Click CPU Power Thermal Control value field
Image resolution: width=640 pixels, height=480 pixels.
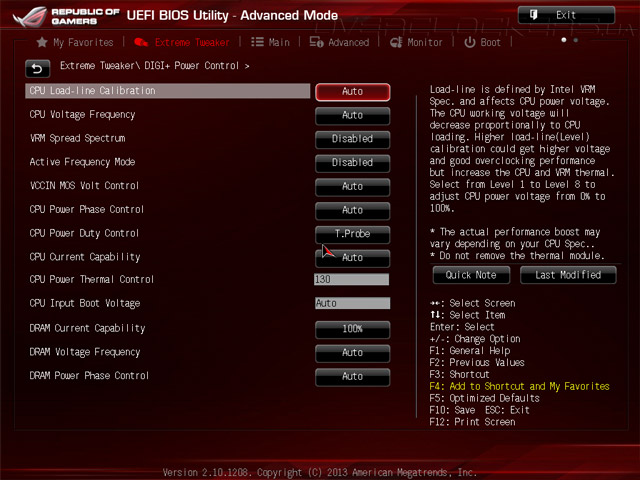352,280
